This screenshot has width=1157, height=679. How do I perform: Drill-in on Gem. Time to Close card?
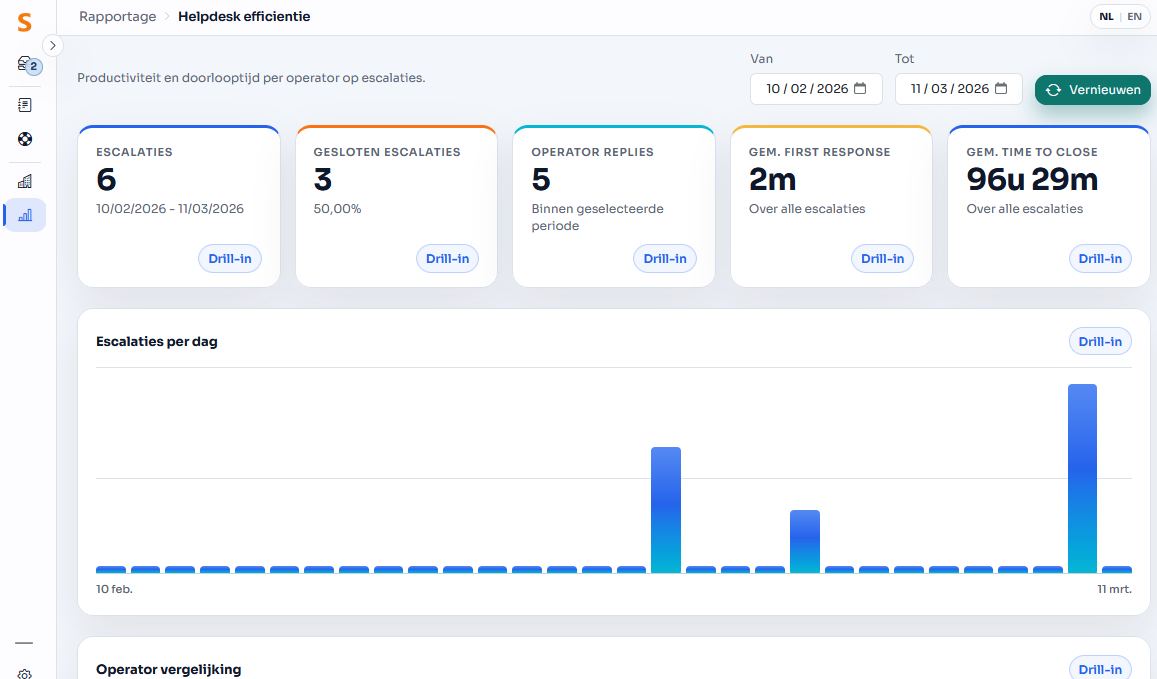(x=1100, y=259)
